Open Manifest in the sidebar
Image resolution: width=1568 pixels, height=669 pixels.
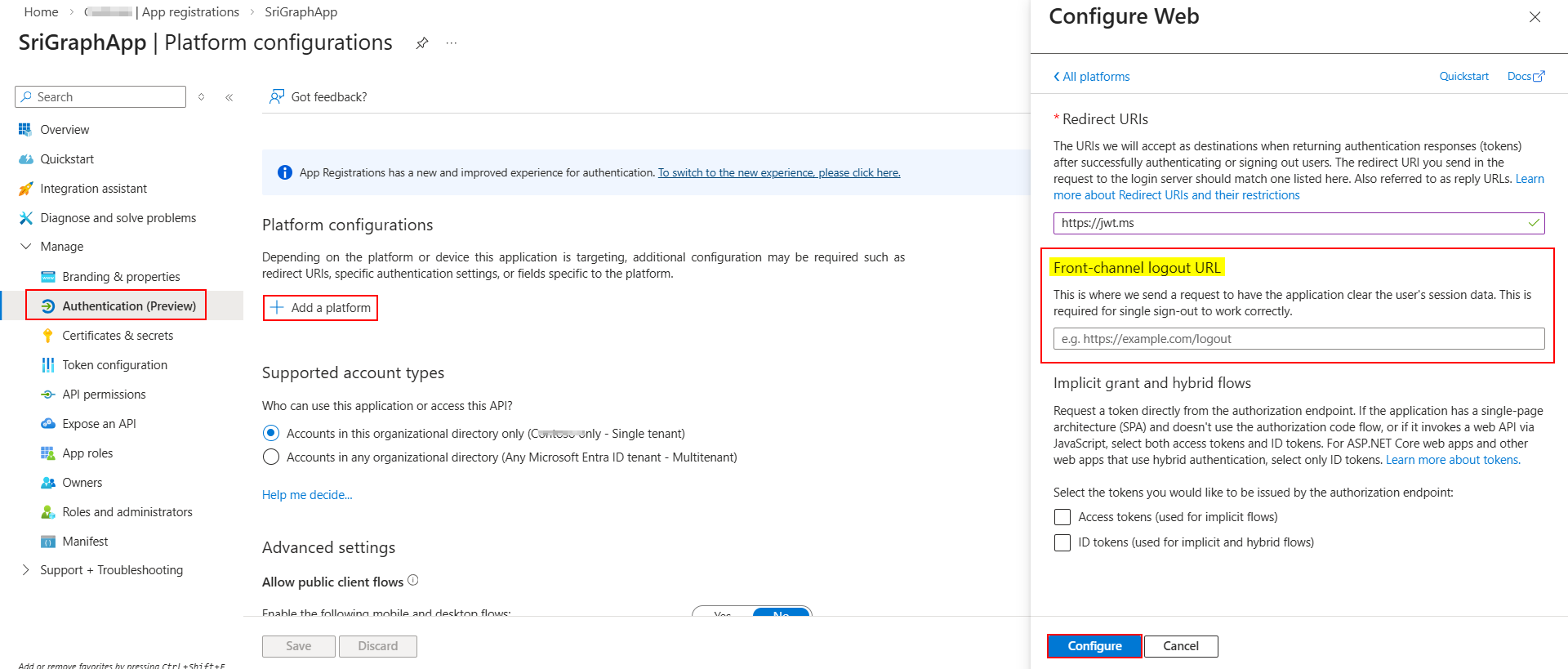point(85,542)
